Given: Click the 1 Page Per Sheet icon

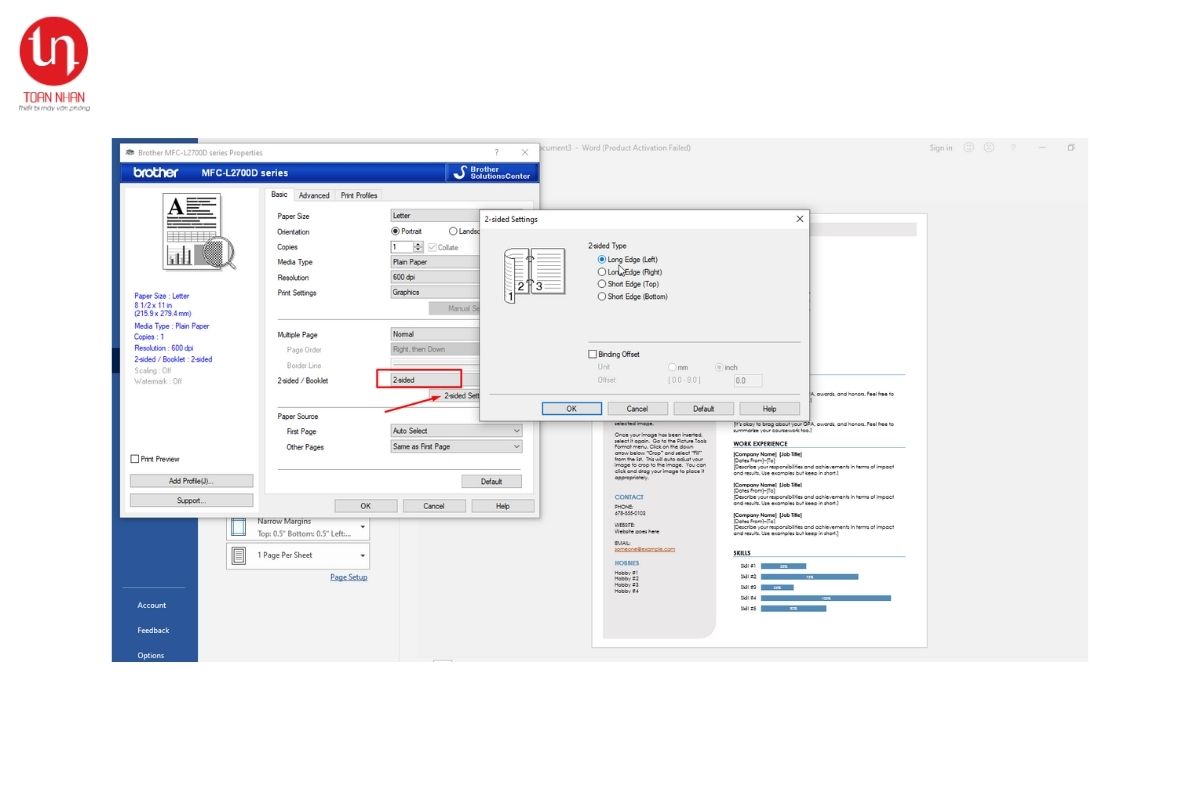Looking at the screenshot, I should point(239,555).
